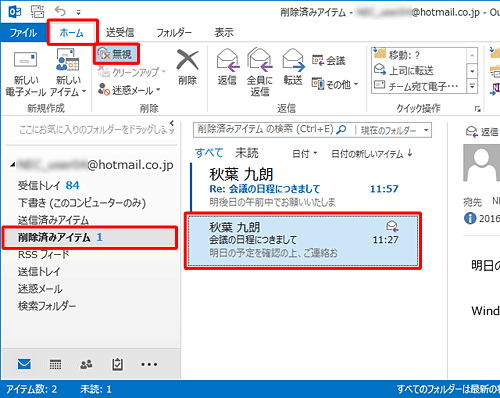Switch to People view icon
500x398 pixels.
86,364
